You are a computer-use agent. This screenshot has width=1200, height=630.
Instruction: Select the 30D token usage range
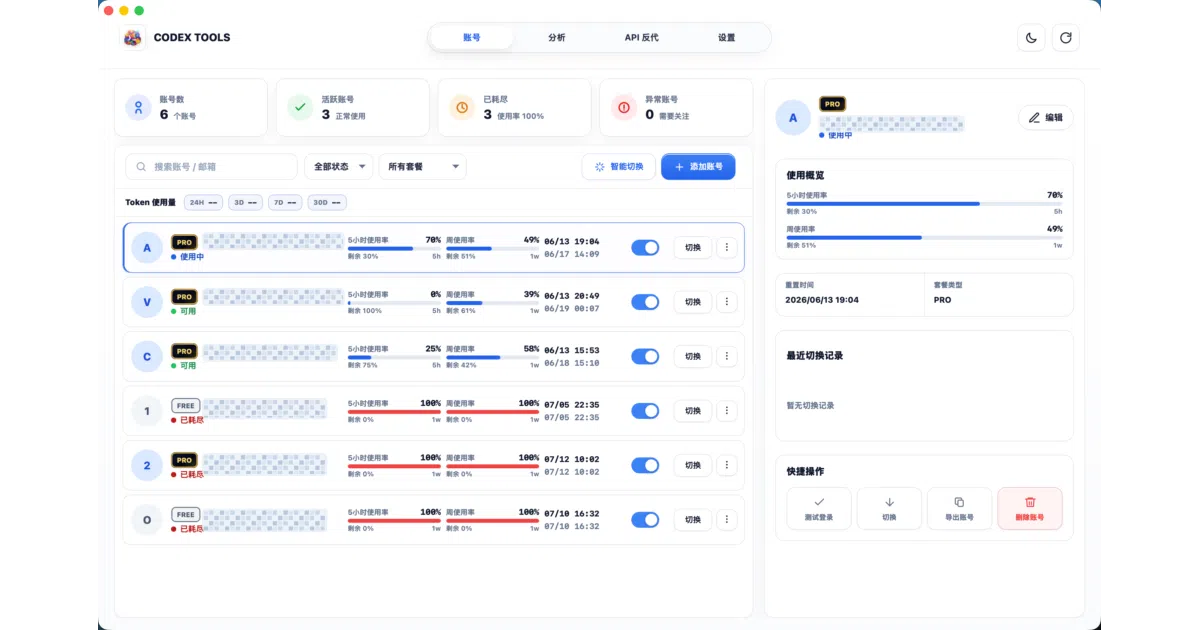[327, 202]
